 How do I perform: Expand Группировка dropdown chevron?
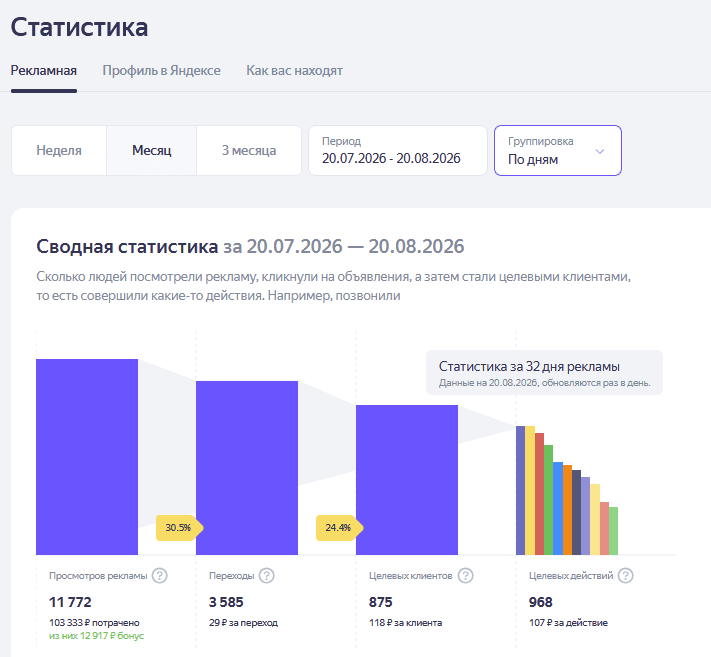[600, 151]
